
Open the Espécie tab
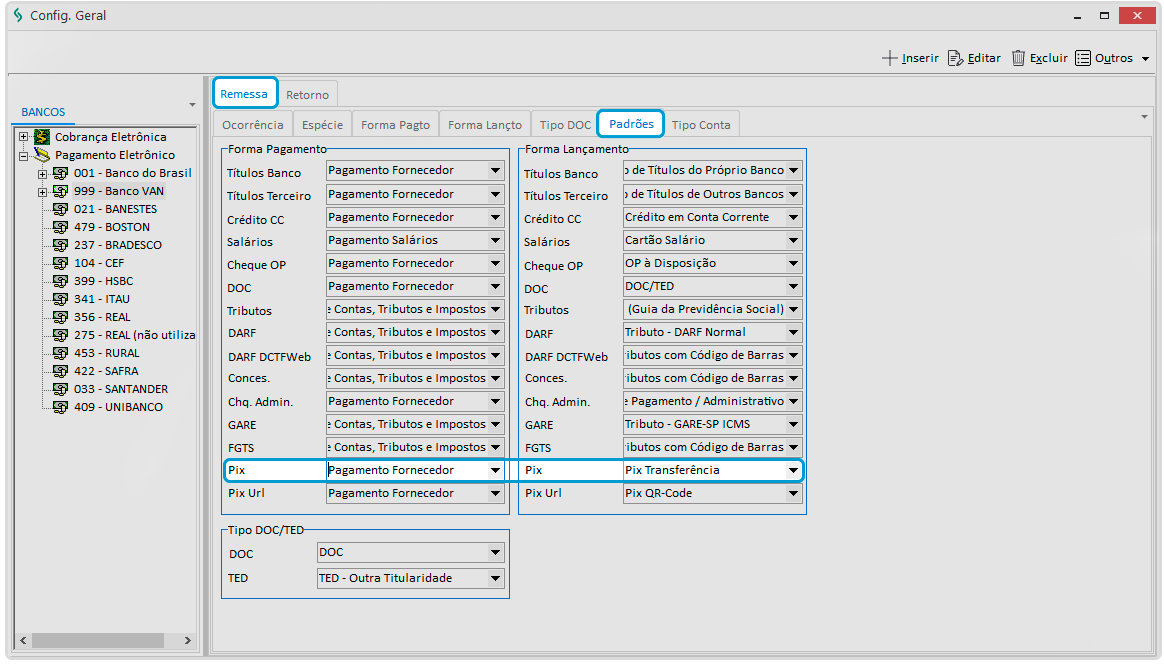click(322, 125)
